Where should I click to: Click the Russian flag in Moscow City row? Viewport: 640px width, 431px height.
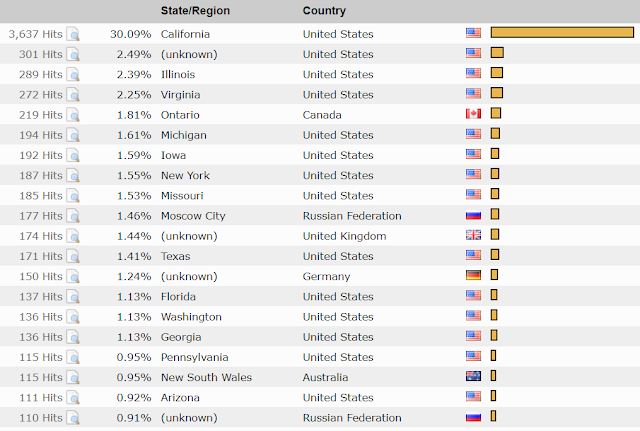[473, 215]
